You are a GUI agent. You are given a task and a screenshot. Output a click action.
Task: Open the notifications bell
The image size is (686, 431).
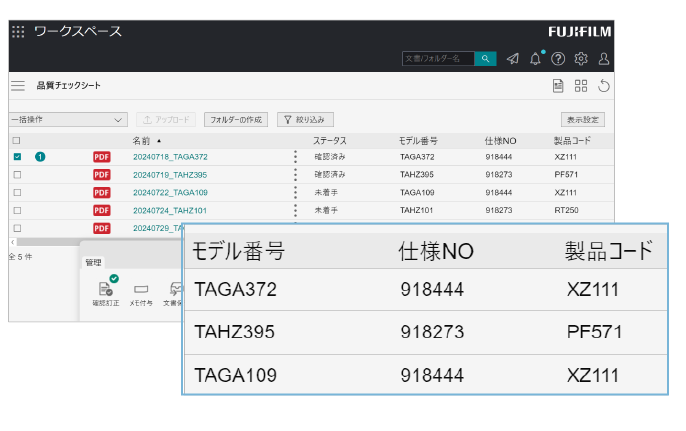tap(535, 59)
